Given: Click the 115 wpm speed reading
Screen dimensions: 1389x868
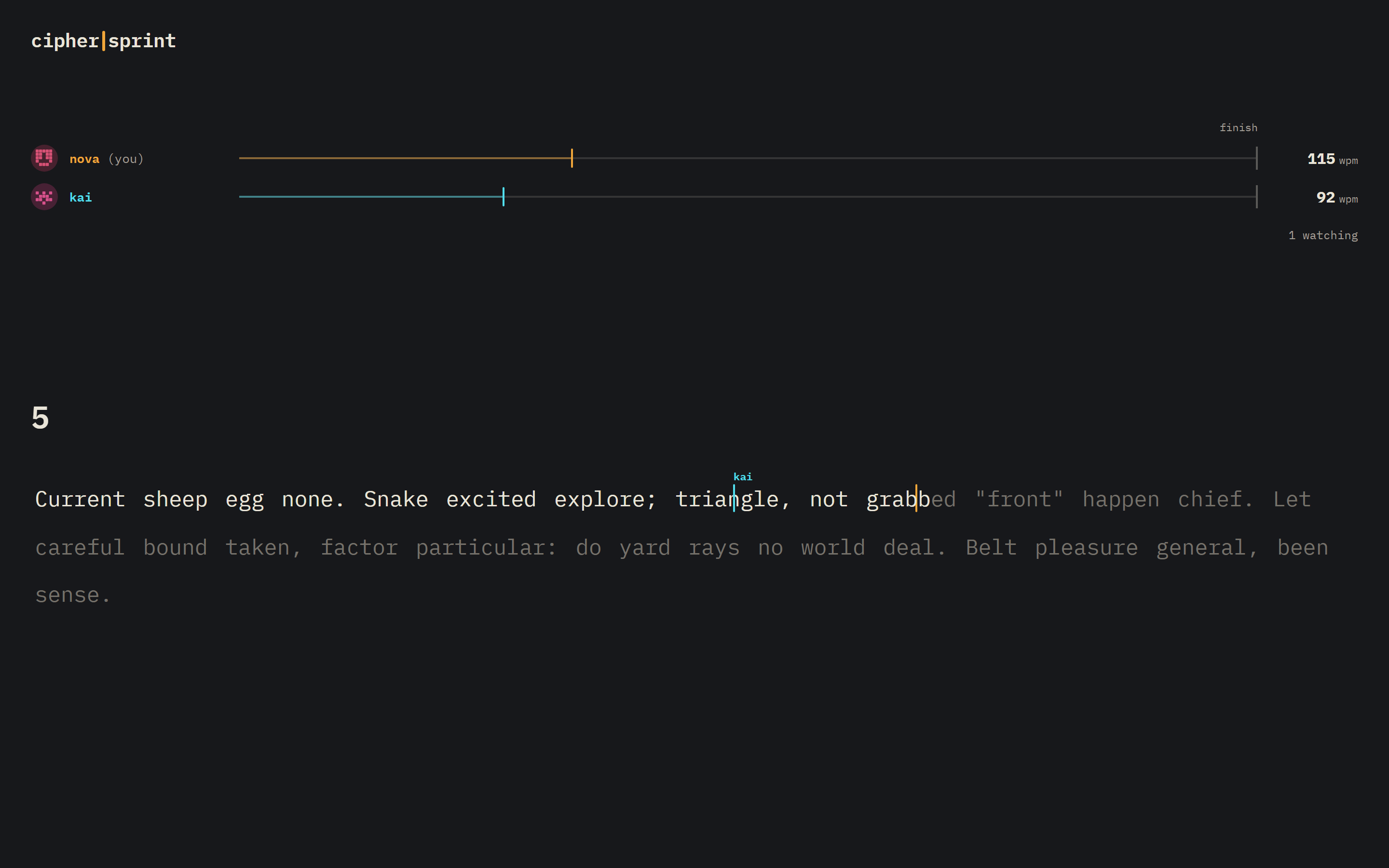Looking at the screenshot, I should pyautogui.click(x=1332, y=159).
